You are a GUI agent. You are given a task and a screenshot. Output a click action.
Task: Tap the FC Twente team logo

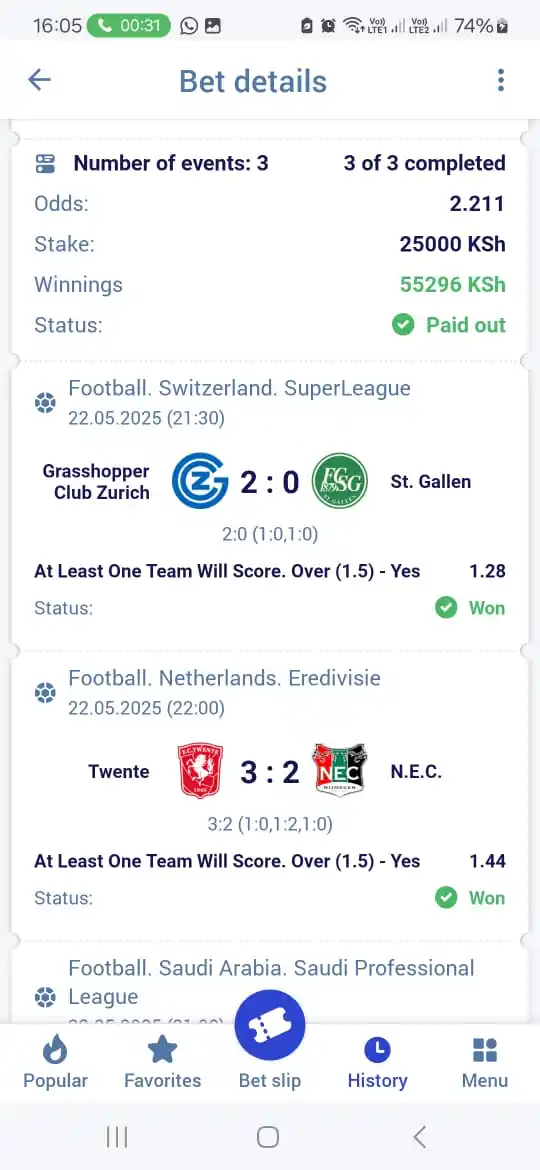pos(200,771)
